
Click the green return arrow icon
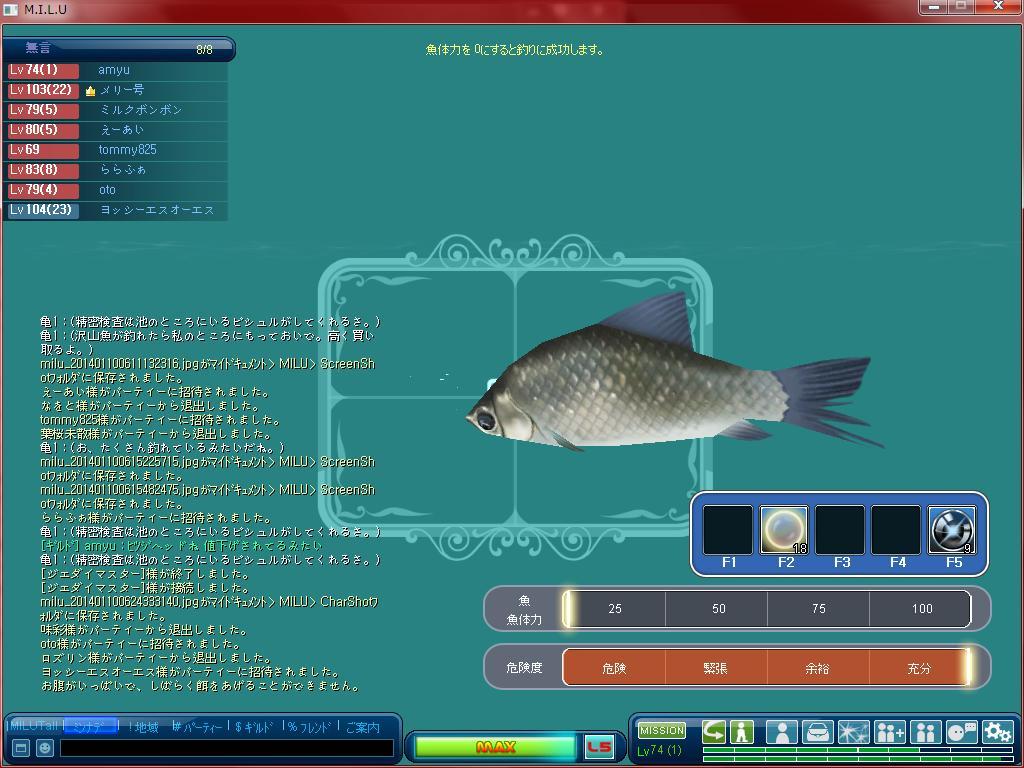tap(713, 732)
